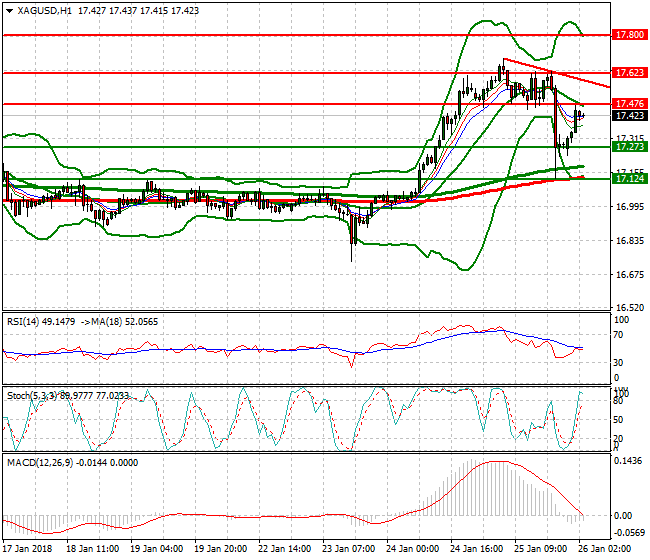The height and width of the screenshot is (560, 650).
Task: Select the 17.623 red price level label
Action: 628,73
